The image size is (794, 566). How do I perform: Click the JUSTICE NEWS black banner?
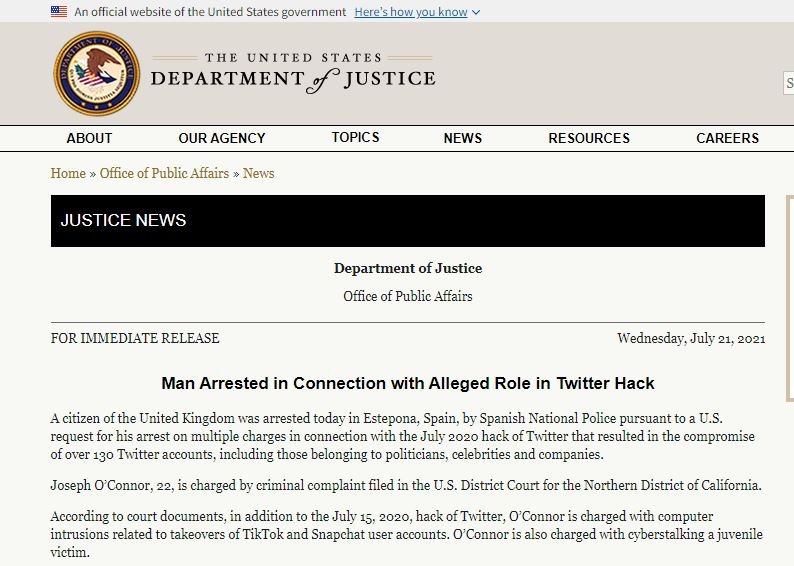[408, 221]
